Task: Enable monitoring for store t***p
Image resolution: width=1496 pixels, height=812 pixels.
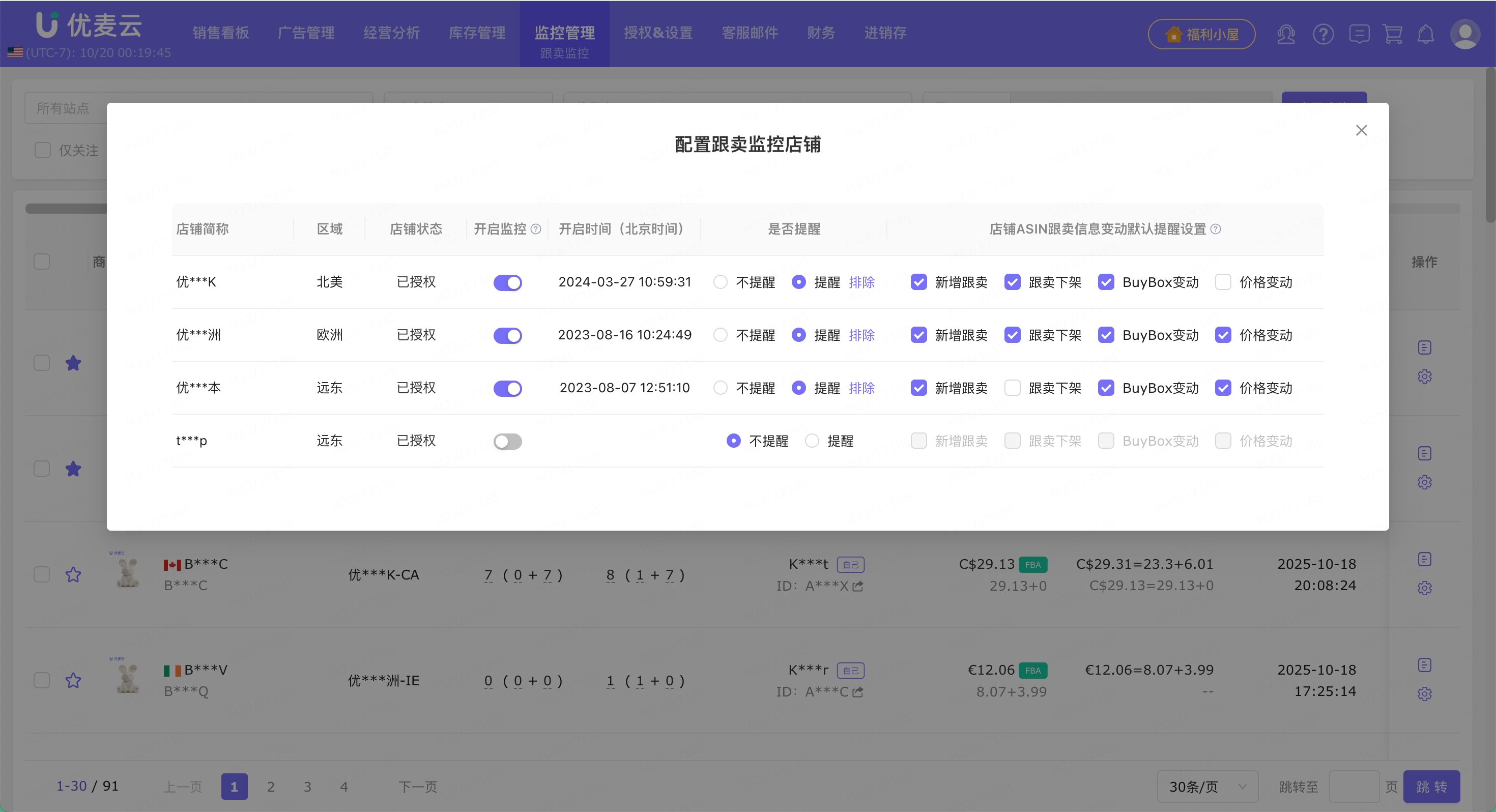Action: coord(508,442)
